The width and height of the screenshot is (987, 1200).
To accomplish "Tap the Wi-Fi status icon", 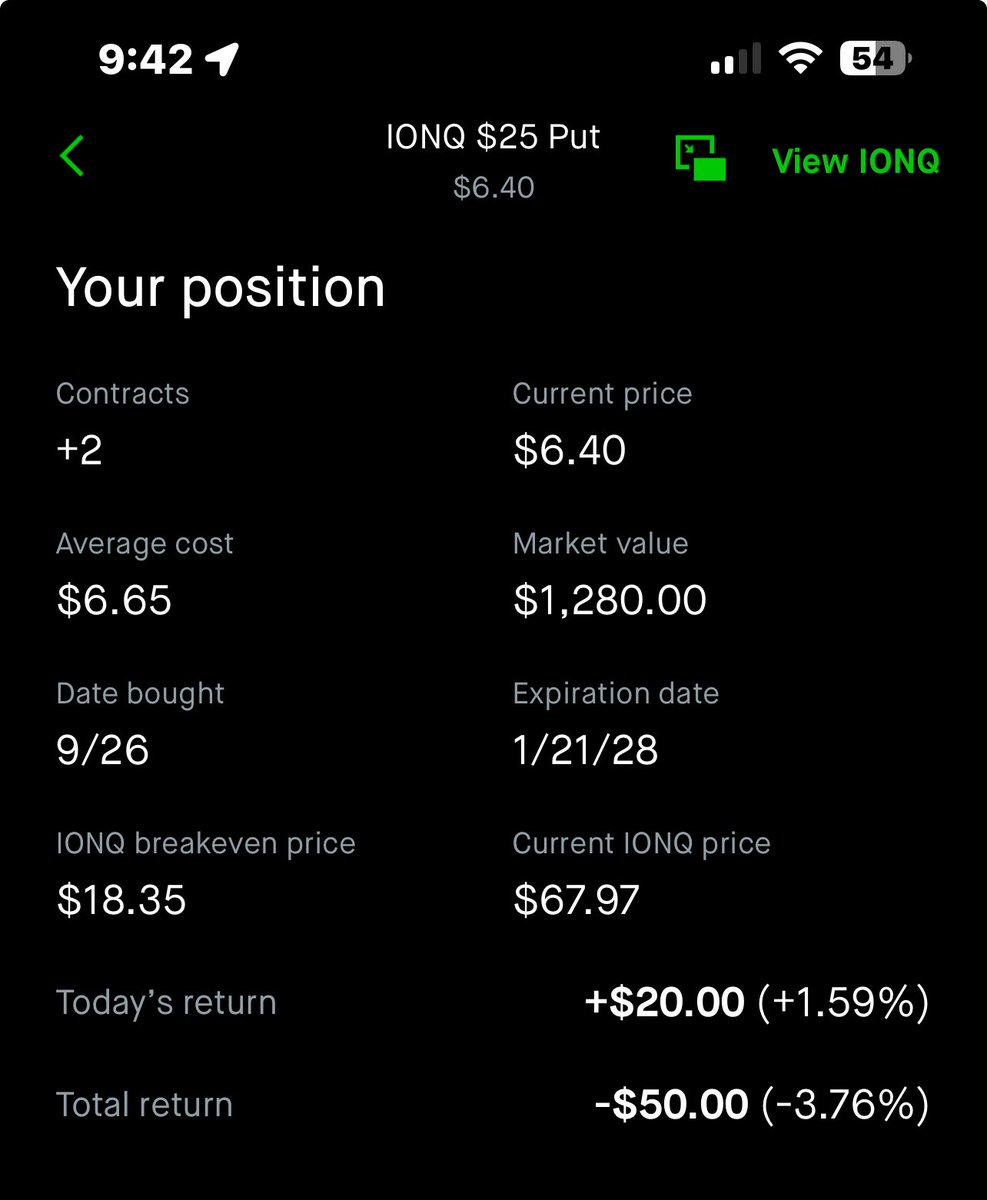I will click(799, 60).
